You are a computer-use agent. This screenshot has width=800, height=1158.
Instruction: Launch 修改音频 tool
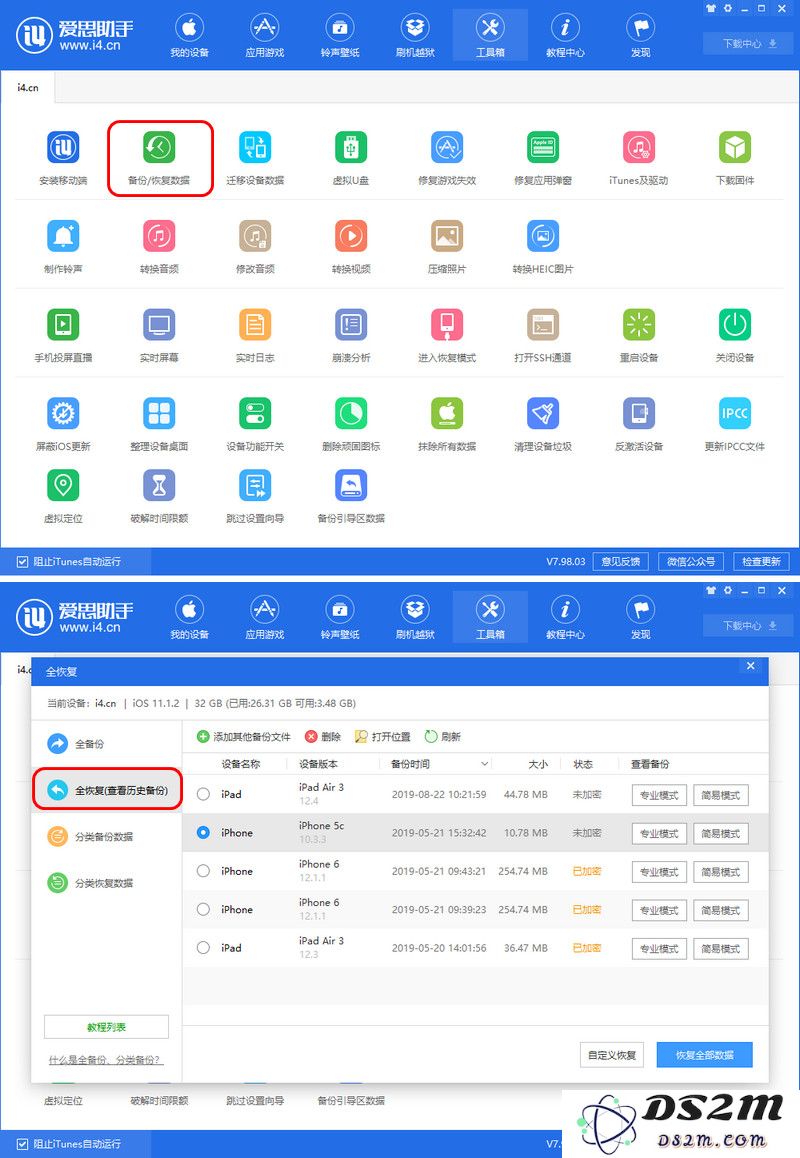click(255, 236)
